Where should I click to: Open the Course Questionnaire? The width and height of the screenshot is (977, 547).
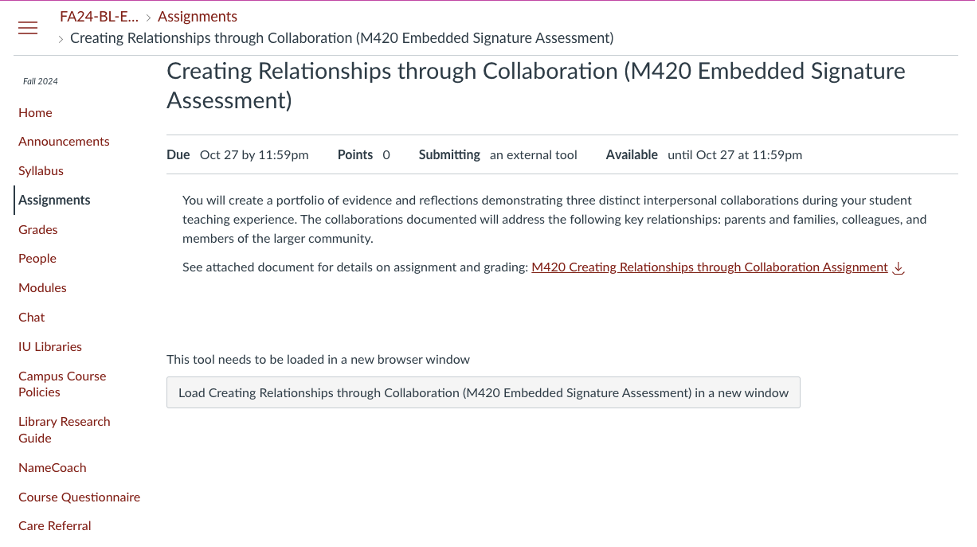pos(79,497)
